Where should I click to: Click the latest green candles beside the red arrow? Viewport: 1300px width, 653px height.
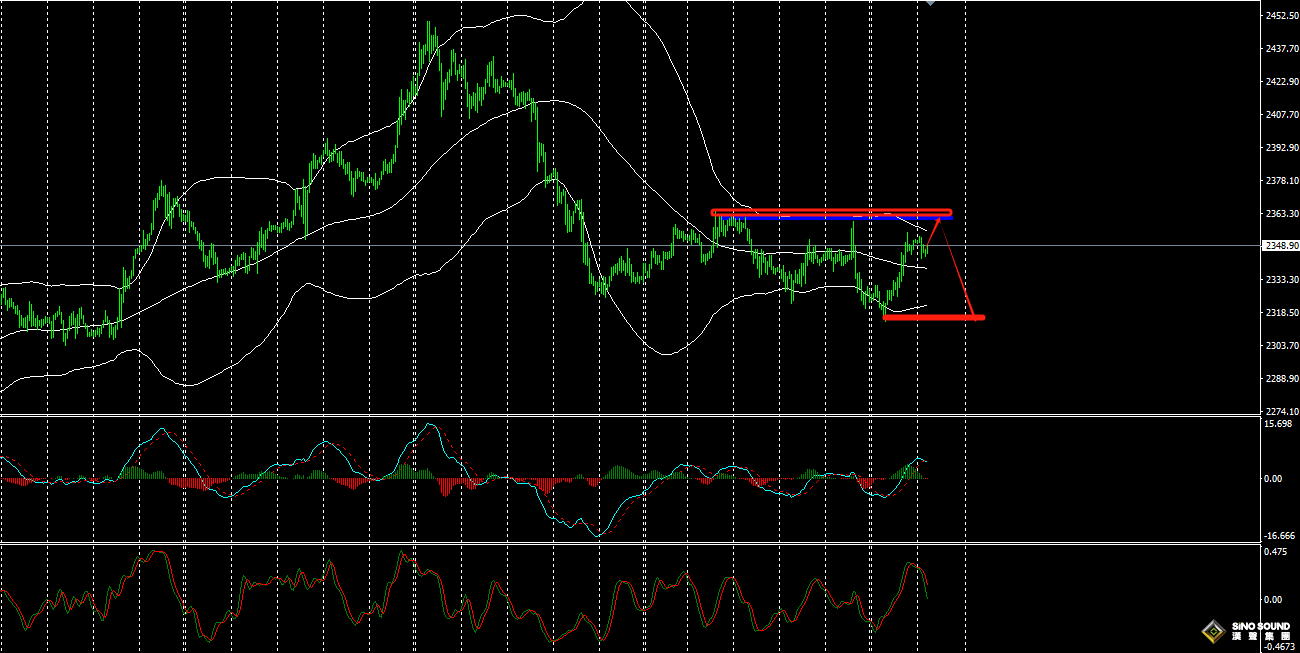(920, 242)
